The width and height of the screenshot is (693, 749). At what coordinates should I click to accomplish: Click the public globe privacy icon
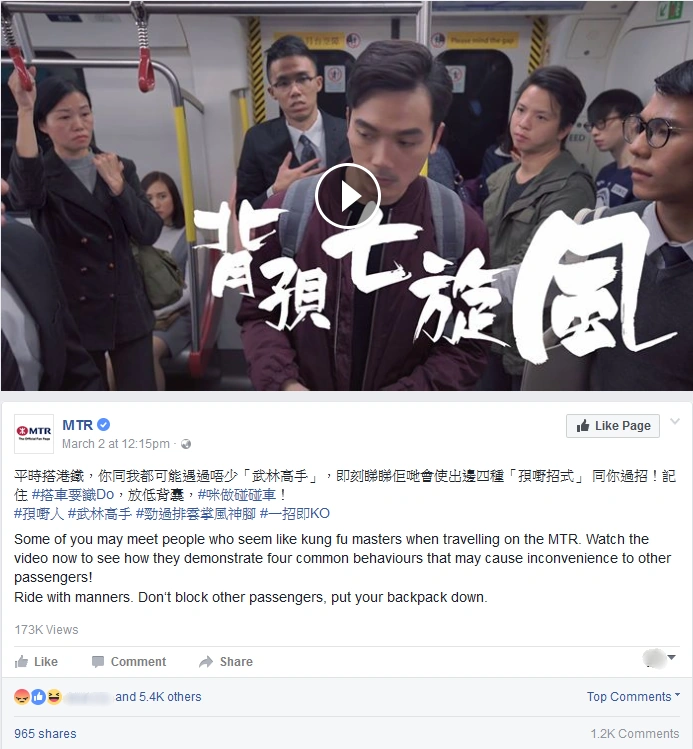pyautogui.click(x=186, y=444)
